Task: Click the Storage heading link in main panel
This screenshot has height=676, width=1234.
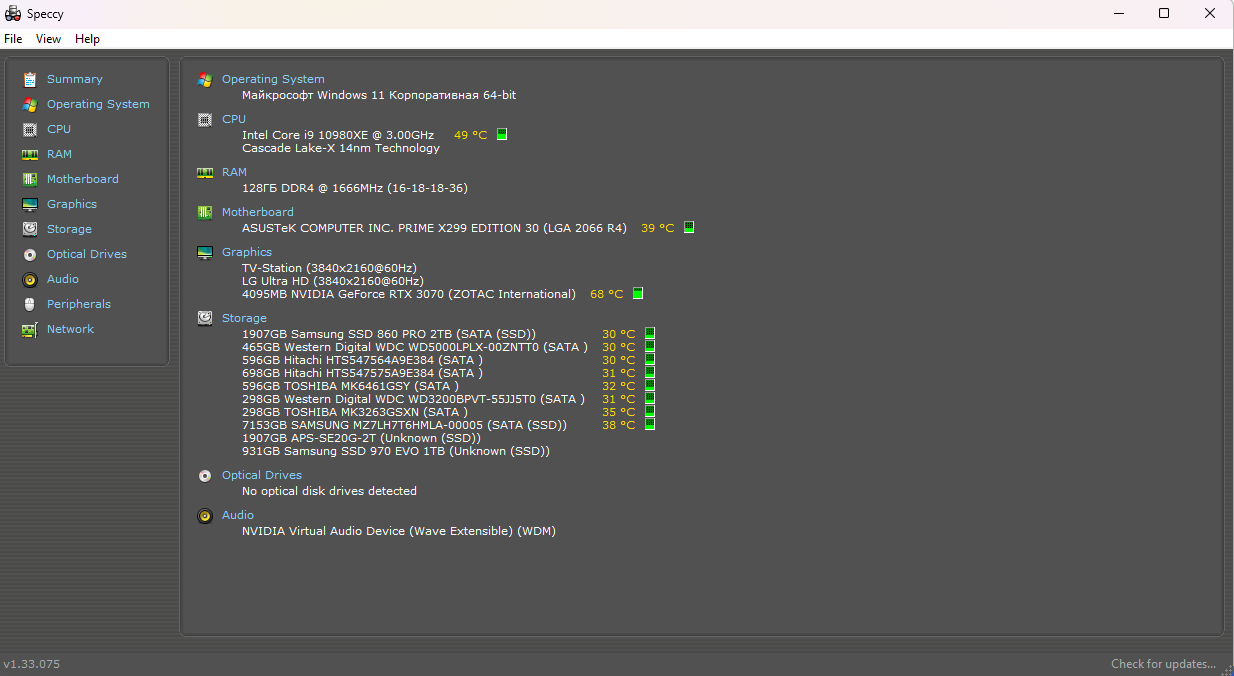Action: tap(244, 318)
